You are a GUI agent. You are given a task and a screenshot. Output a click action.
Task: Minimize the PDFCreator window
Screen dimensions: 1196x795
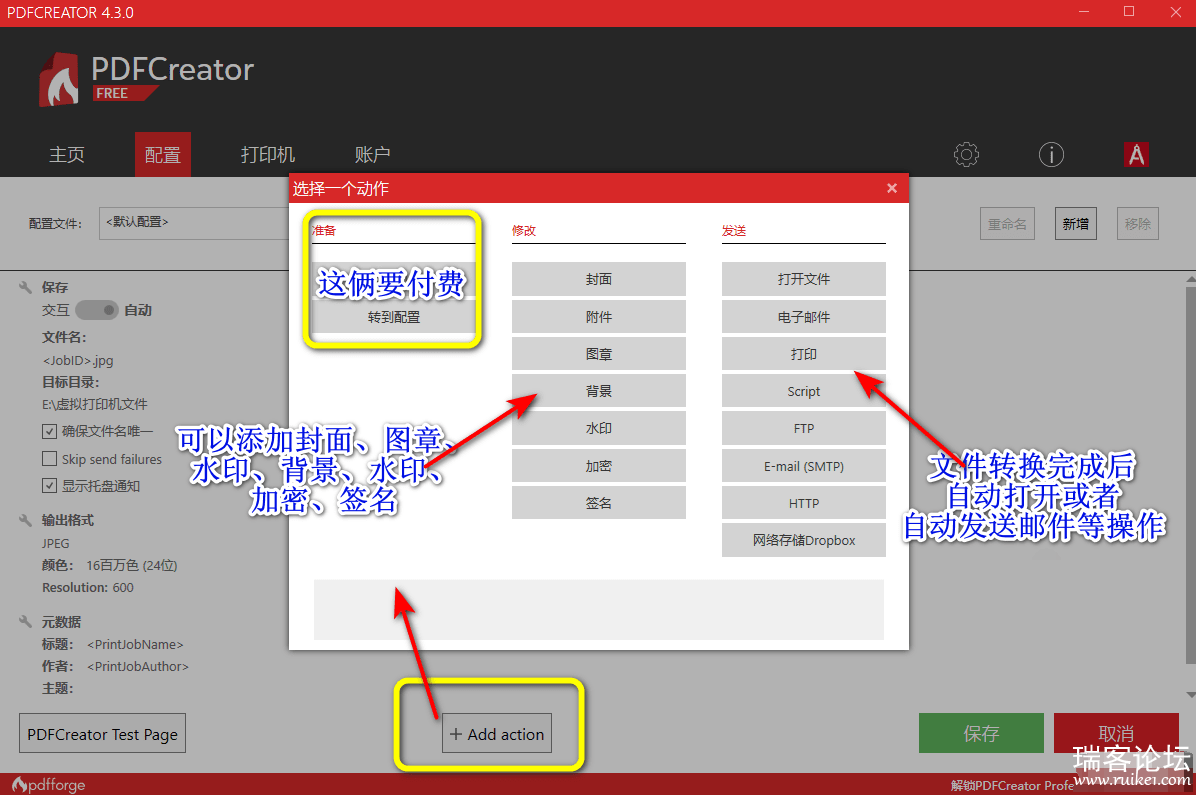pos(1085,12)
